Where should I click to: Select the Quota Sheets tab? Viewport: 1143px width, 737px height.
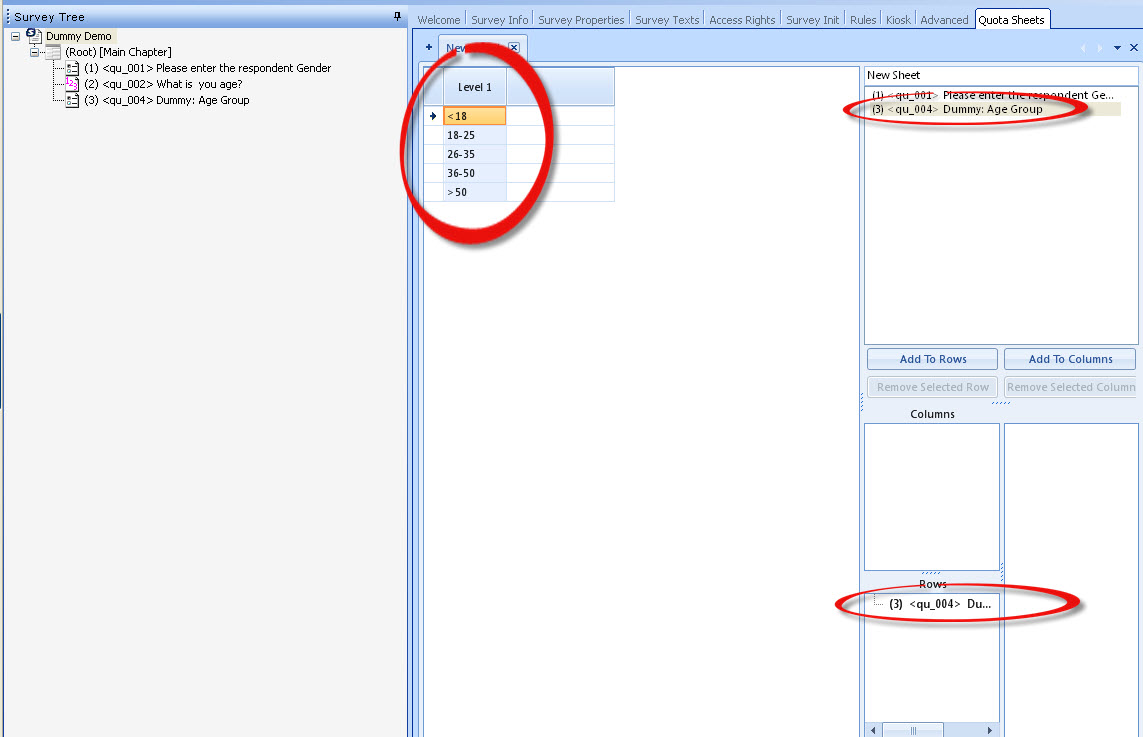[x=1012, y=20]
